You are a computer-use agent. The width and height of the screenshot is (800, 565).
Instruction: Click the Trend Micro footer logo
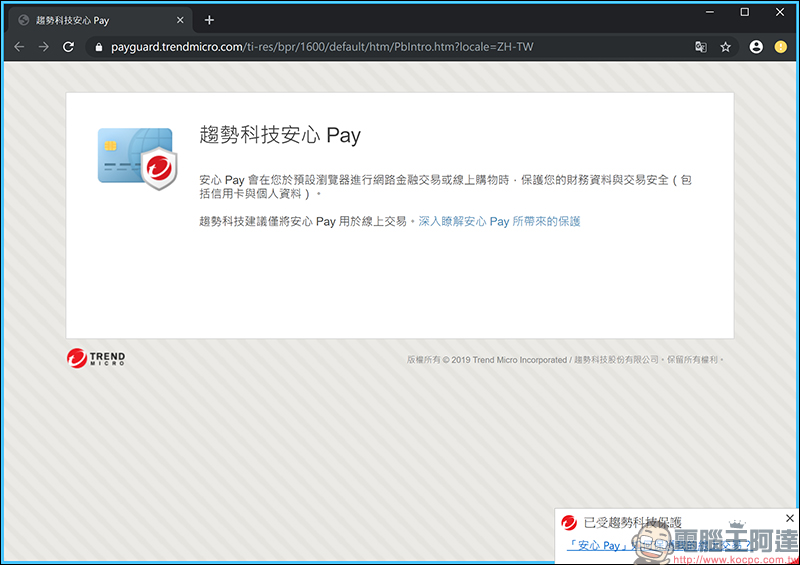[96, 358]
